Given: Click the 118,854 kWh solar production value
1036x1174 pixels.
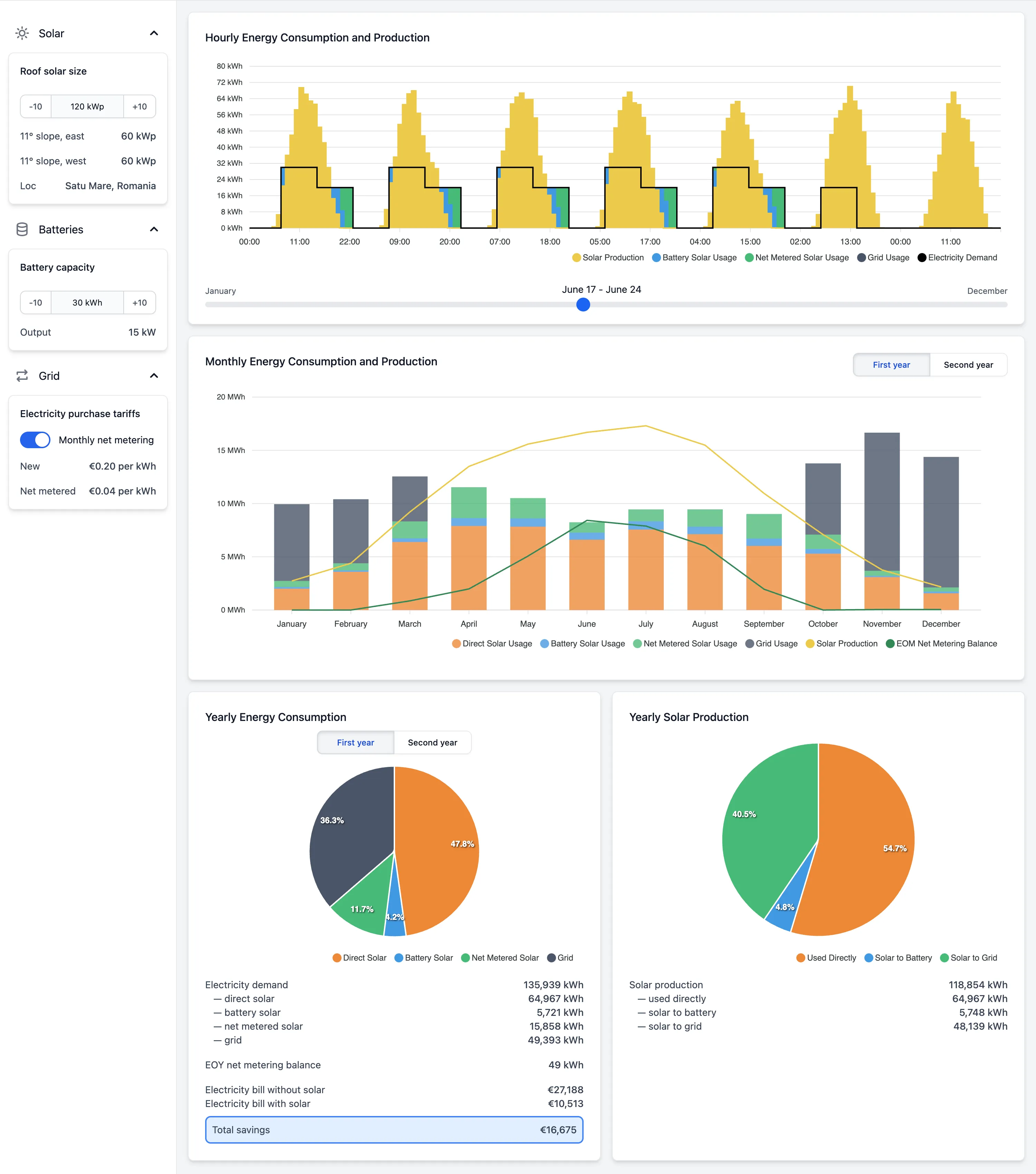Looking at the screenshot, I should (x=977, y=984).
